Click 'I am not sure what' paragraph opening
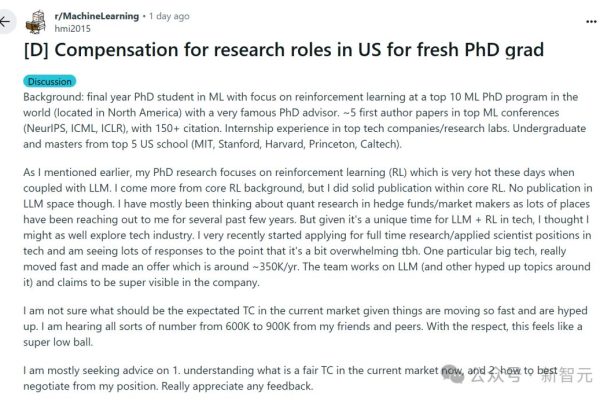The image size is (600, 400). point(68,311)
